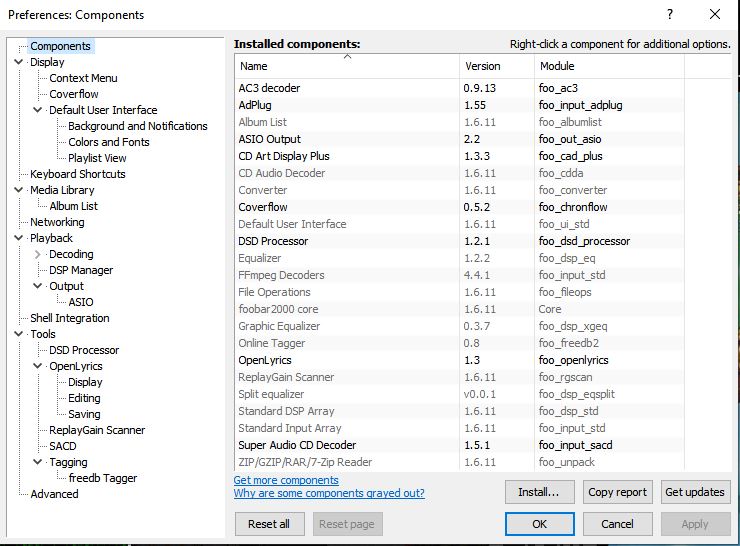The image size is (740, 546).
Task: Open the DSP Manager page
Action: point(81,270)
